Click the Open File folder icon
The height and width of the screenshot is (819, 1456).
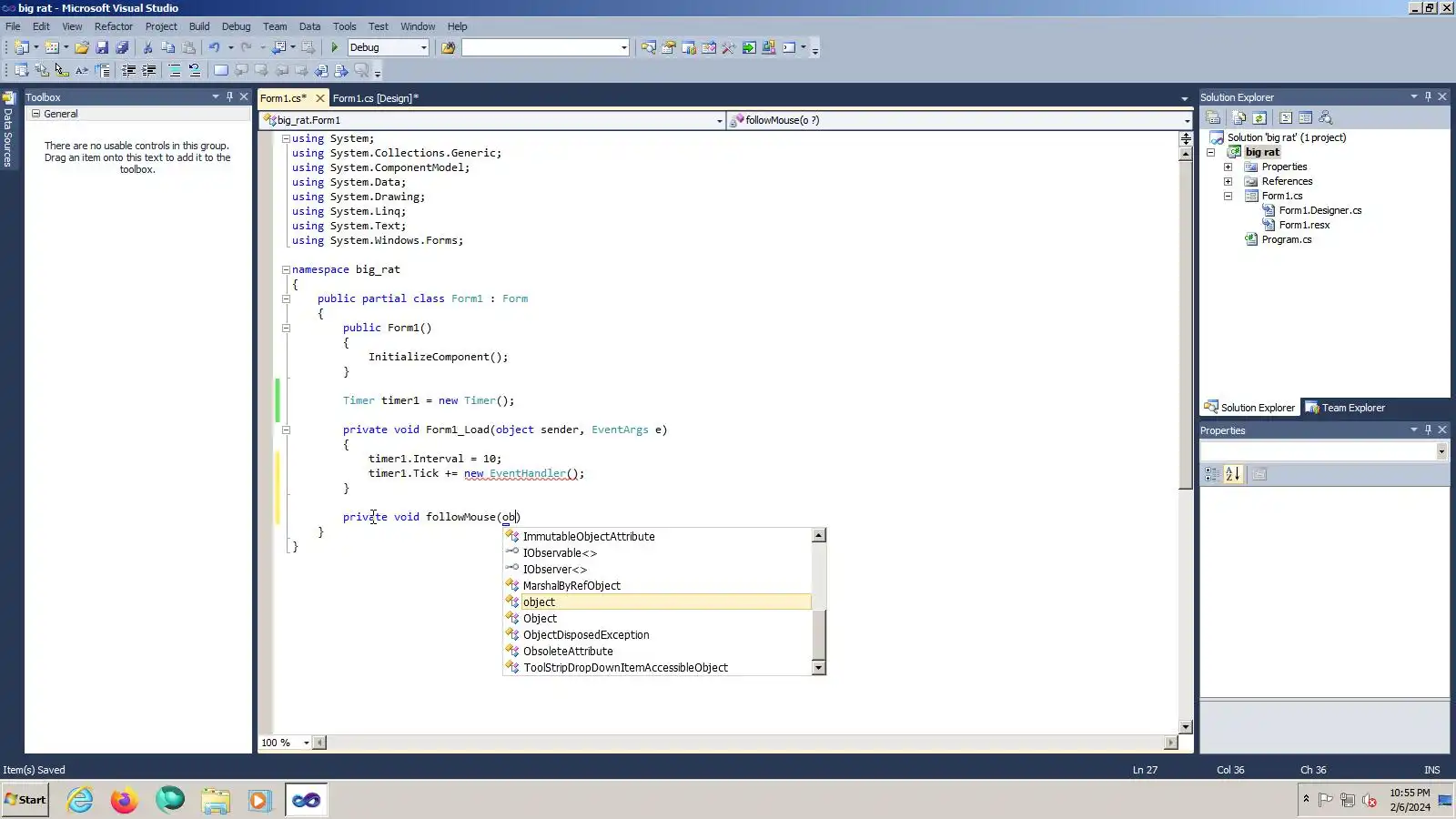(x=82, y=47)
